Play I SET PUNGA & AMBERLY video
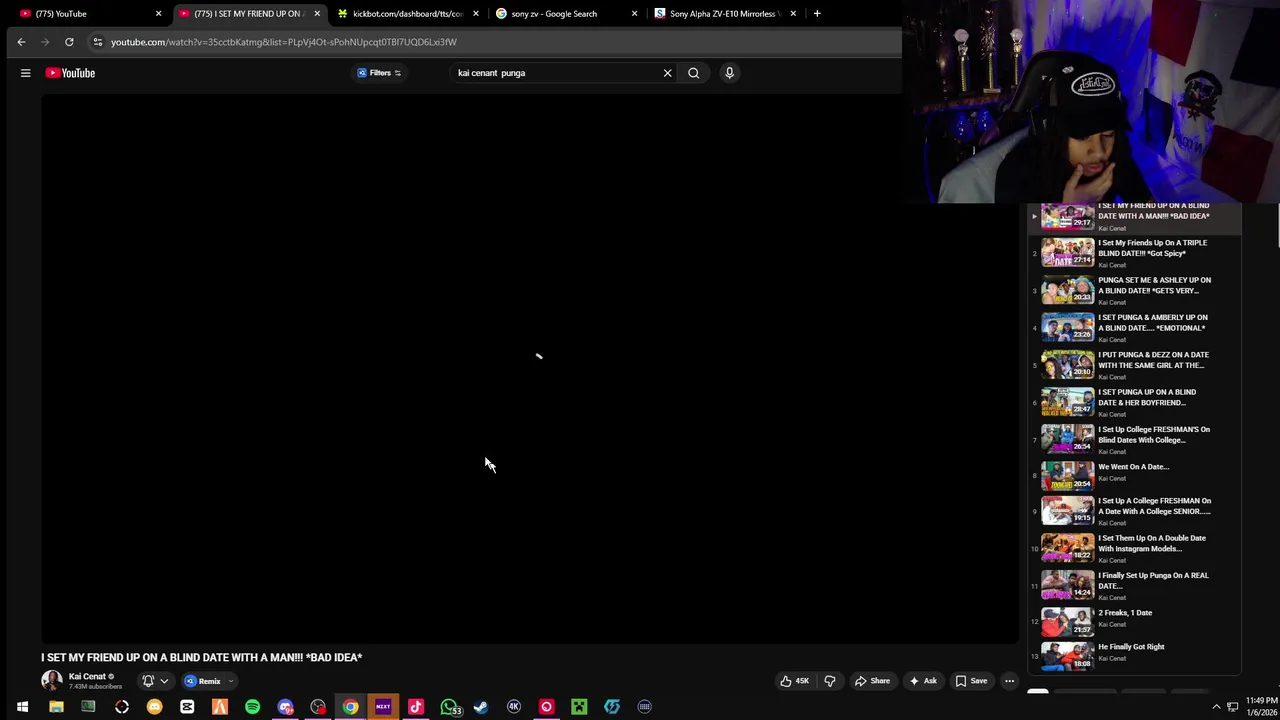Viewport: 1280px width, 720px height. tap(1135, 327)
